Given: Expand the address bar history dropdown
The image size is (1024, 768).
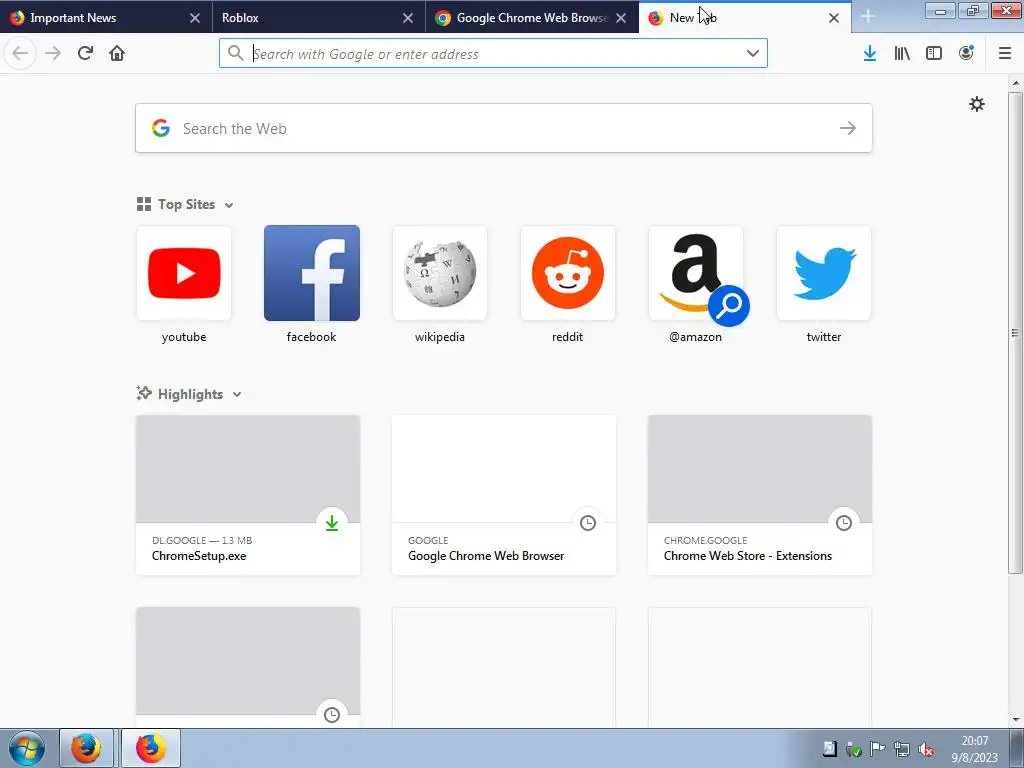Looking at the screenshot, I should point(752,53).
